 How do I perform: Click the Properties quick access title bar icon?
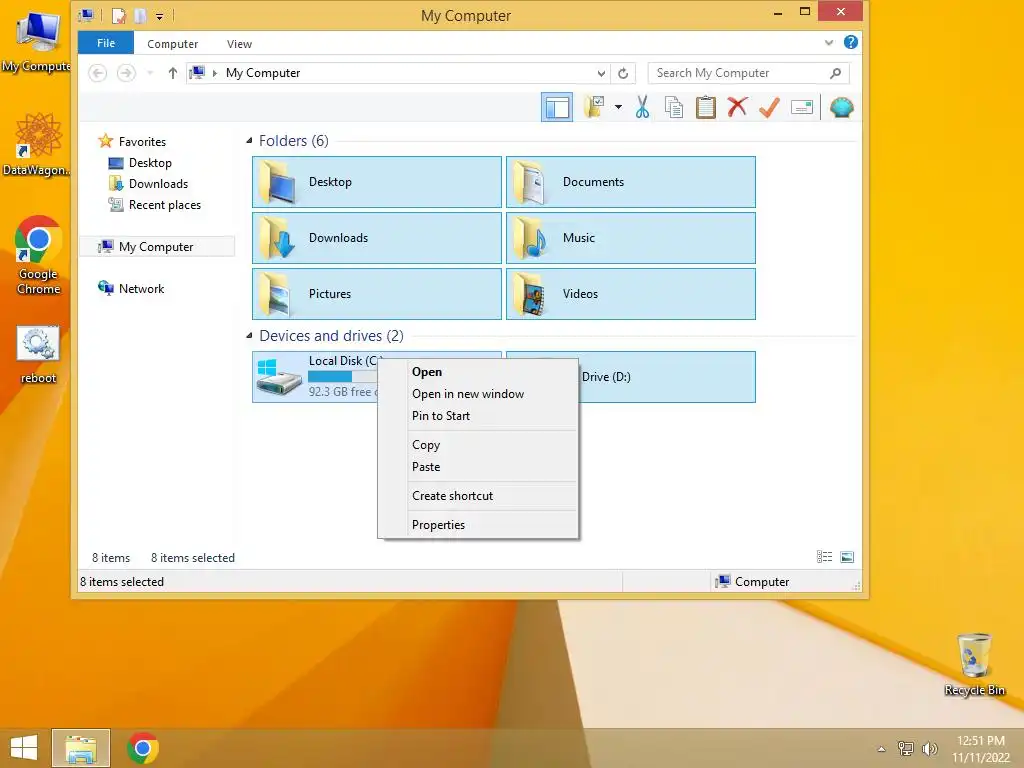(x=118, y=16)
